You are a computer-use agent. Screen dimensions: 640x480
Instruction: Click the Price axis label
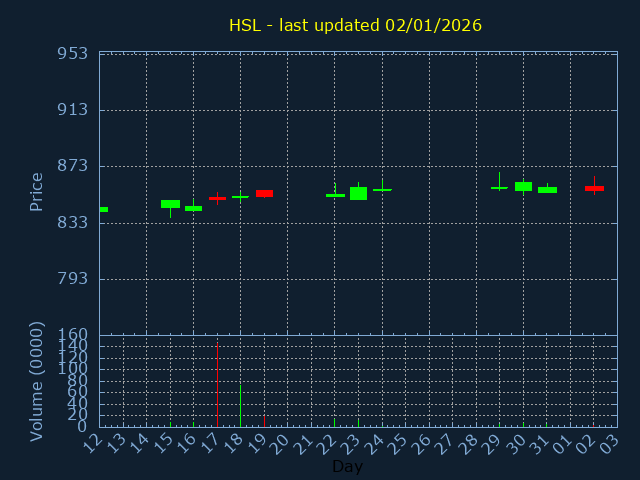point(37,192)
